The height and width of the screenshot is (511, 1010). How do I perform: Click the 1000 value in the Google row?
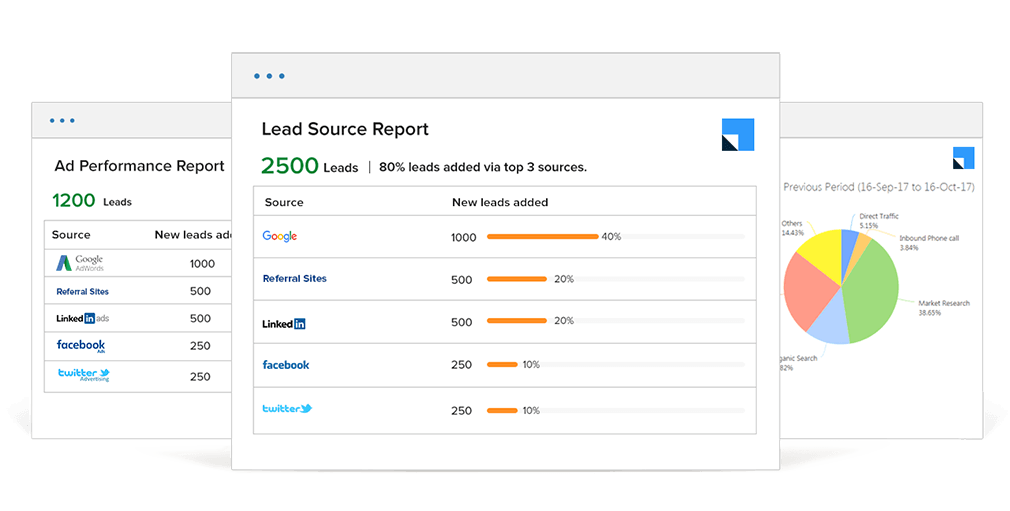pyautogui.click(x=463, y=238)
